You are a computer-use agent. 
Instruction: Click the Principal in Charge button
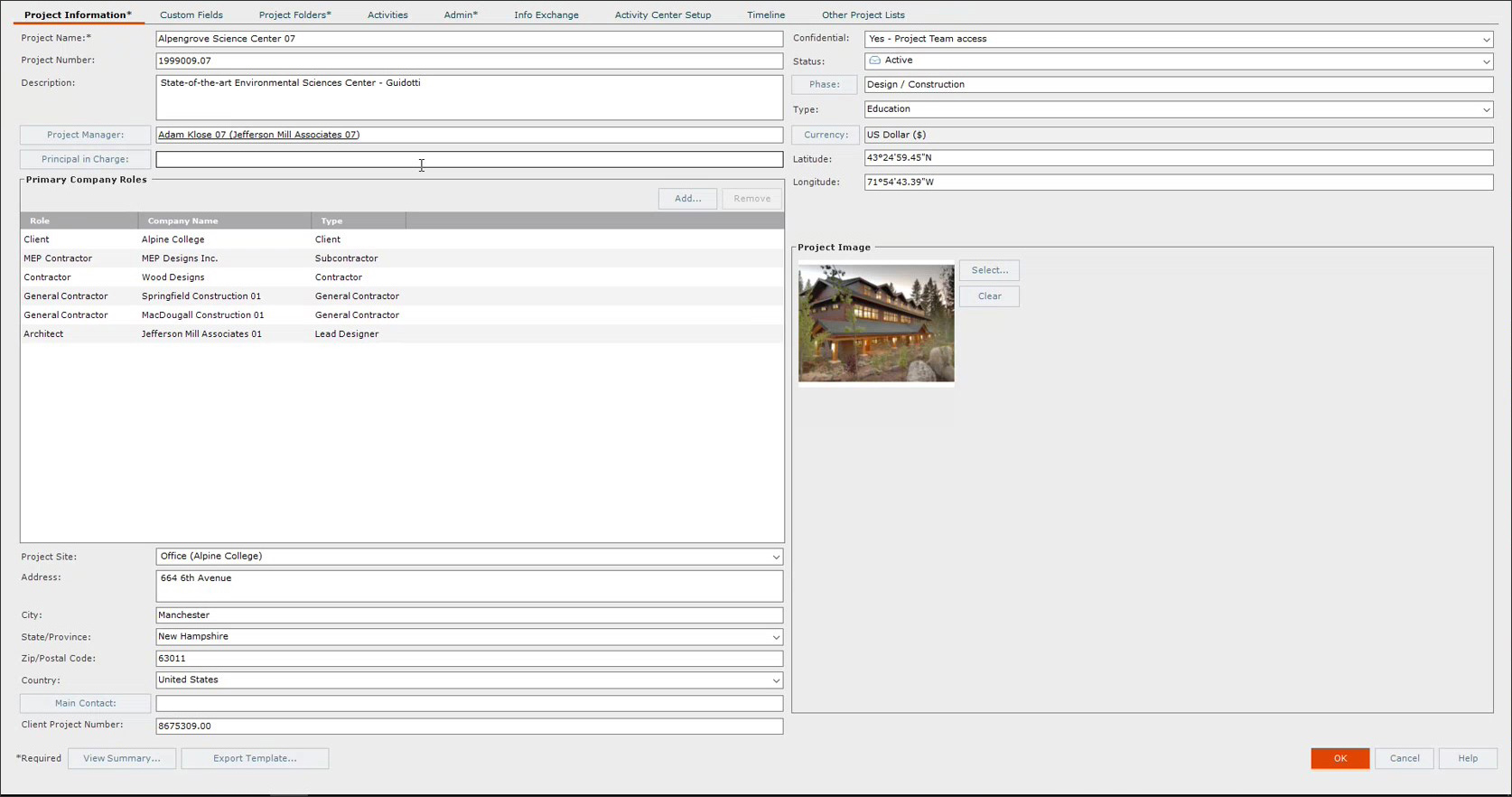[85, 159]
